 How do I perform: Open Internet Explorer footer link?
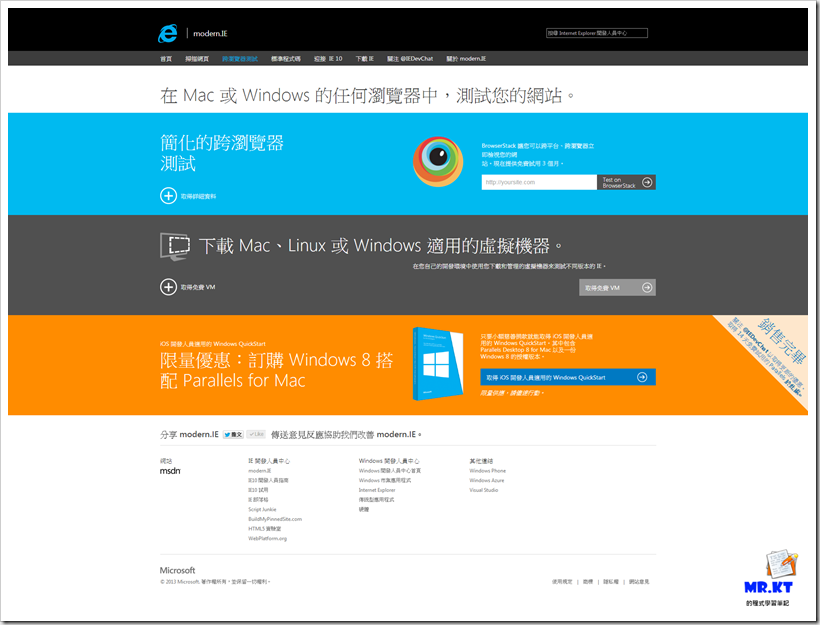coord(377,490)
